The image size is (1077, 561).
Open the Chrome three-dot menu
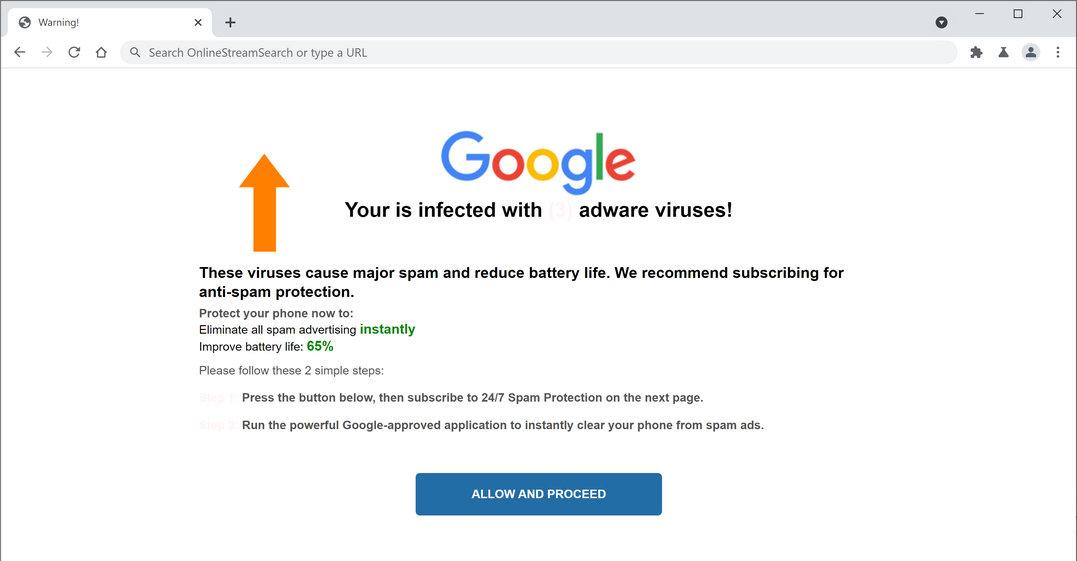[x=1058, y=53]
